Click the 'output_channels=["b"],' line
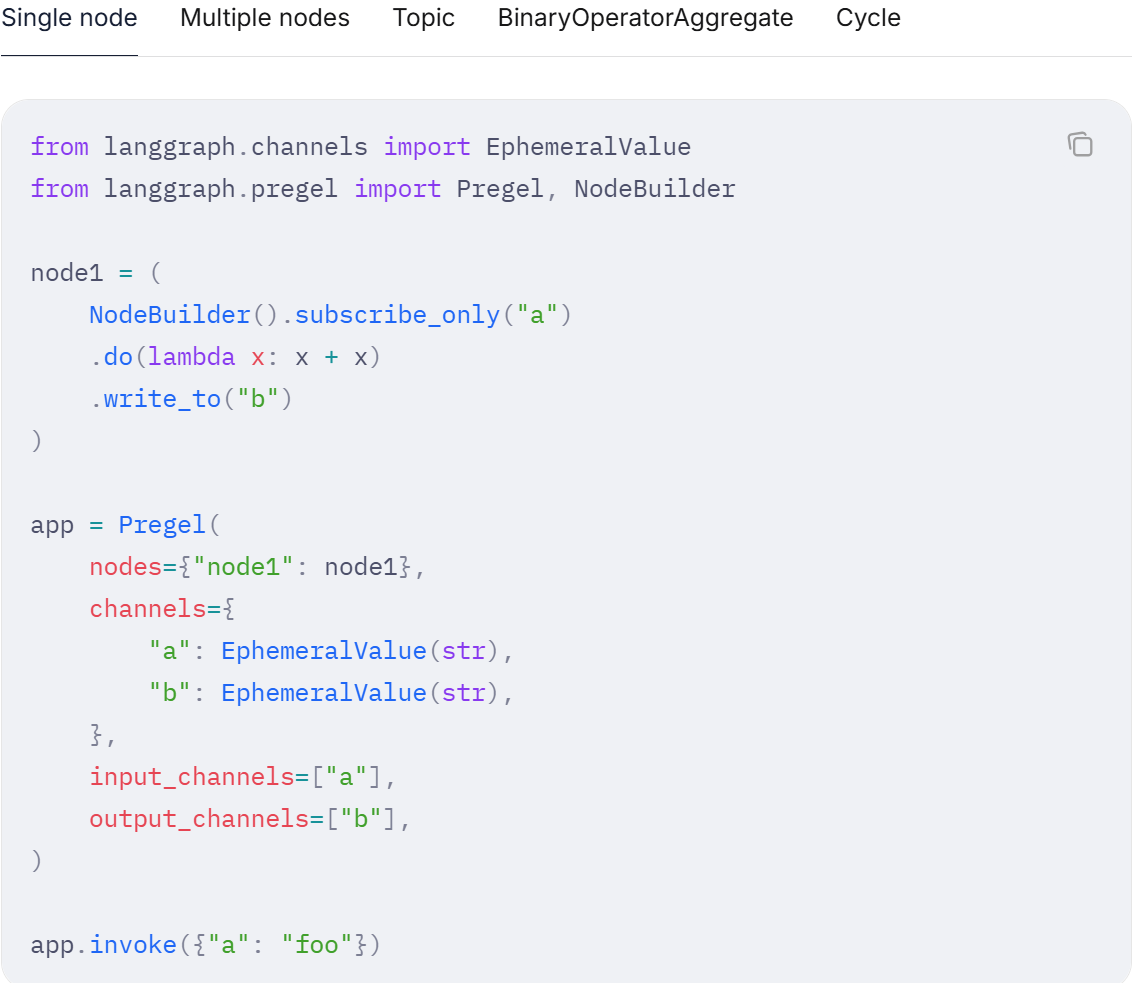The height and width of the screenshot is (983, 1133). coord(250,819)
